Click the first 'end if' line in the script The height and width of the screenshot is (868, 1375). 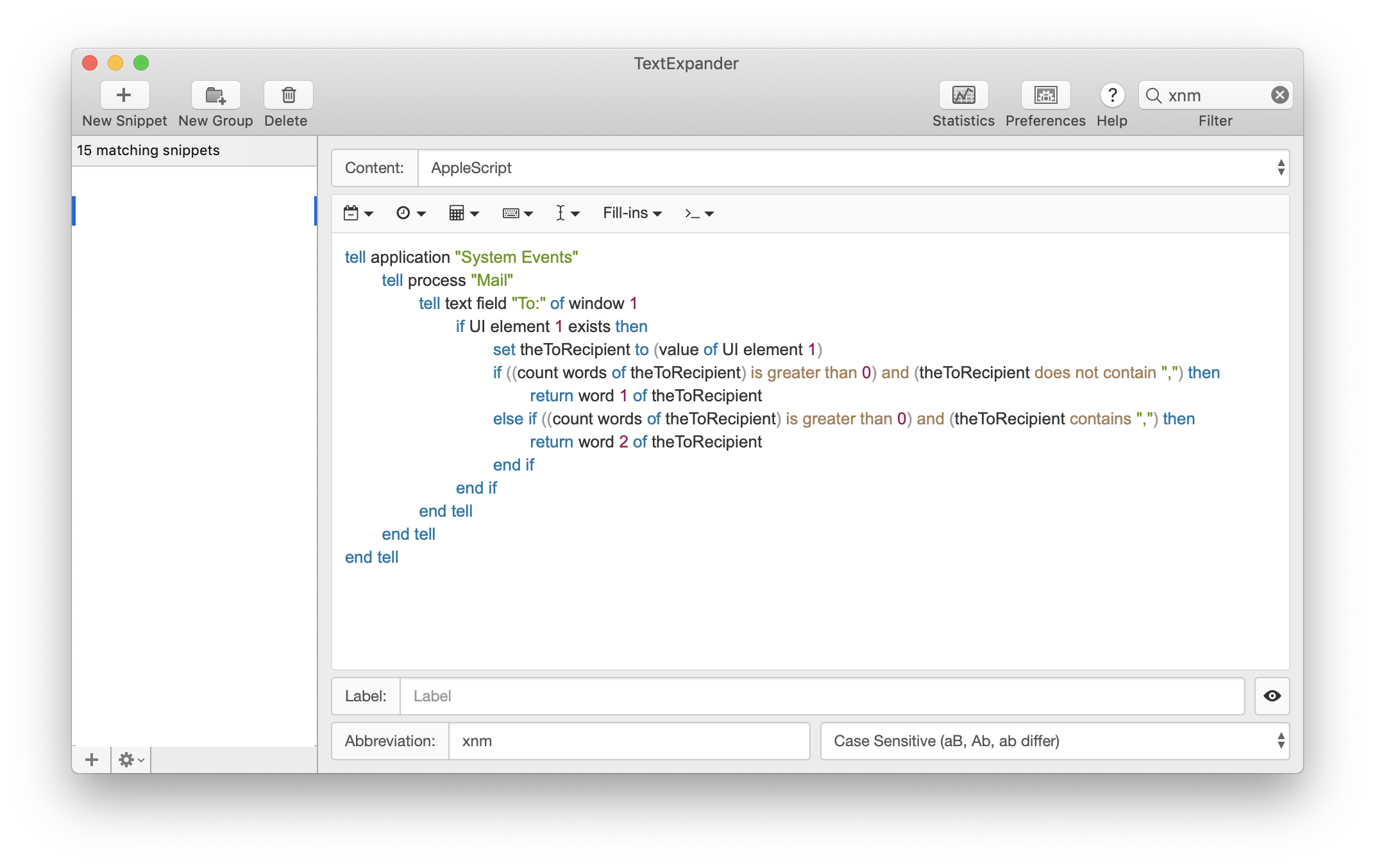tap(513, 465)
